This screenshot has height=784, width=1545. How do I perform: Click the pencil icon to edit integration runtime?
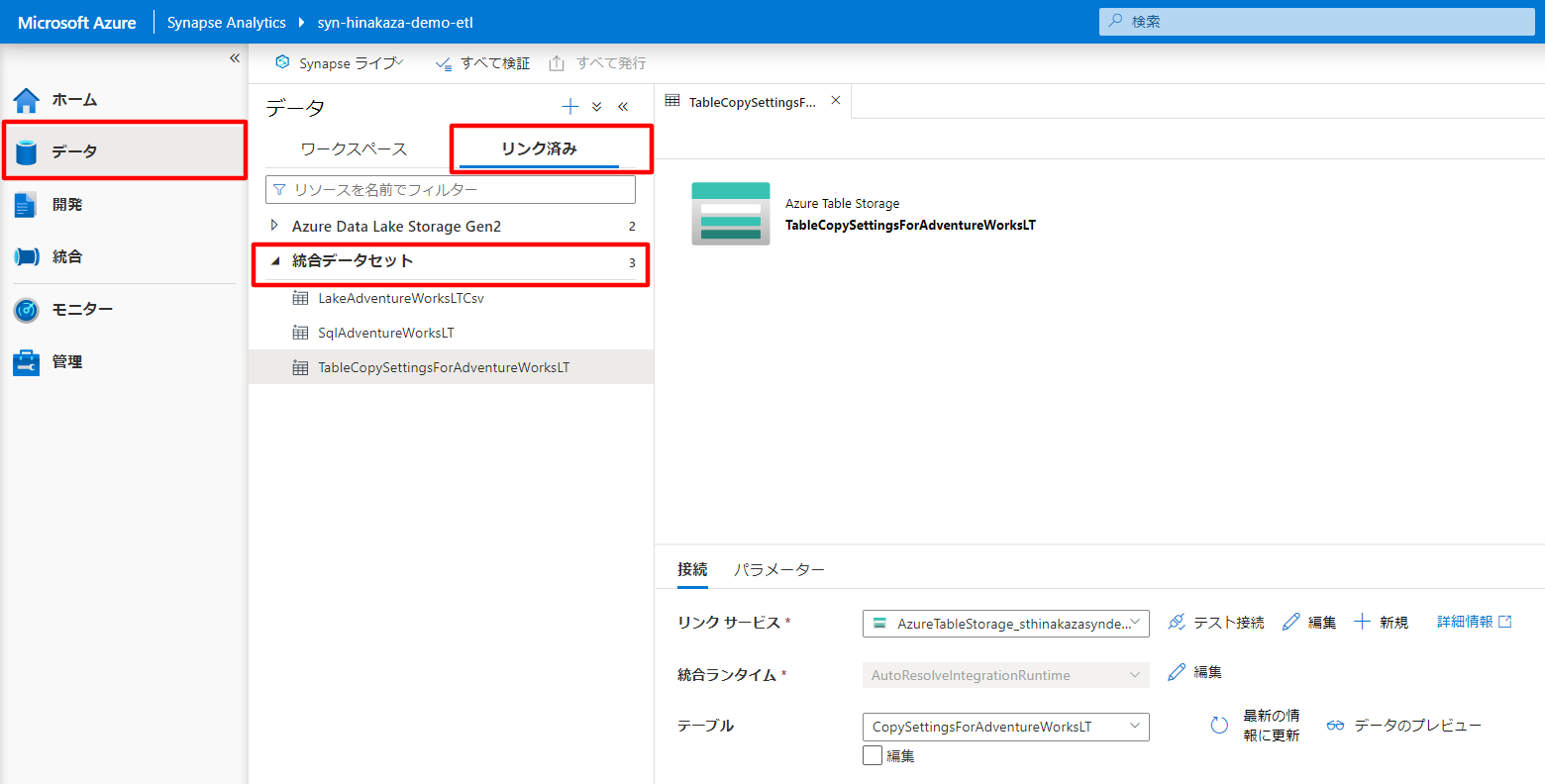[1177, 672]
